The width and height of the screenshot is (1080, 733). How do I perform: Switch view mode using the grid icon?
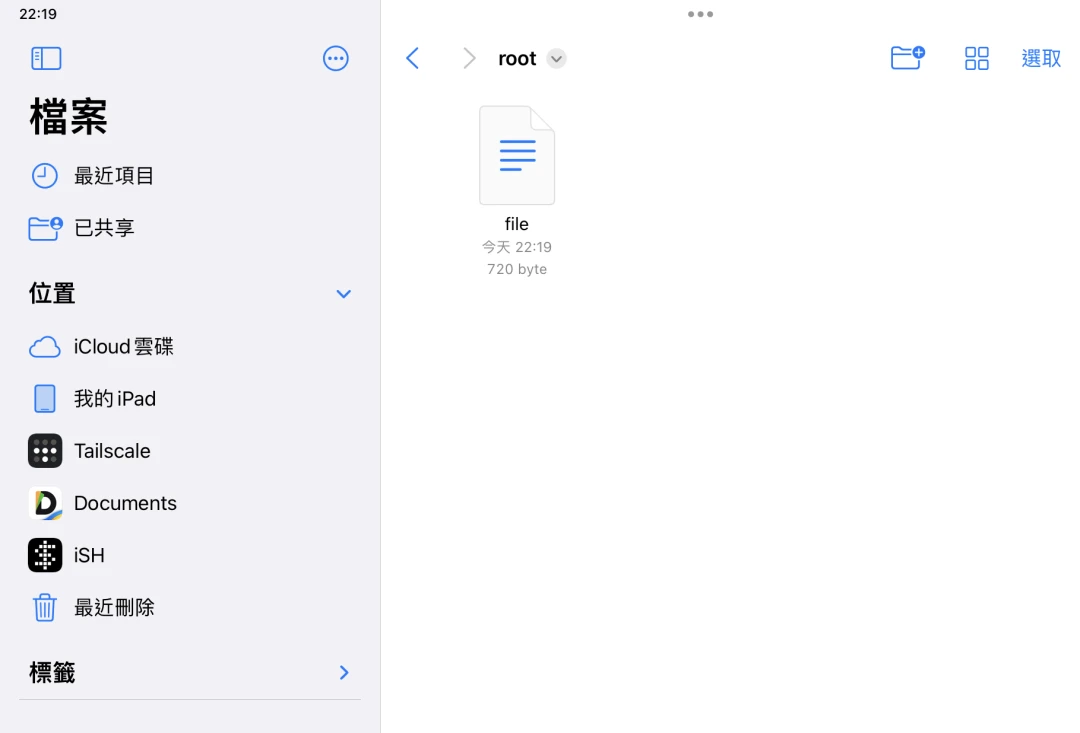pyautogui.click(x=976, y=59)
